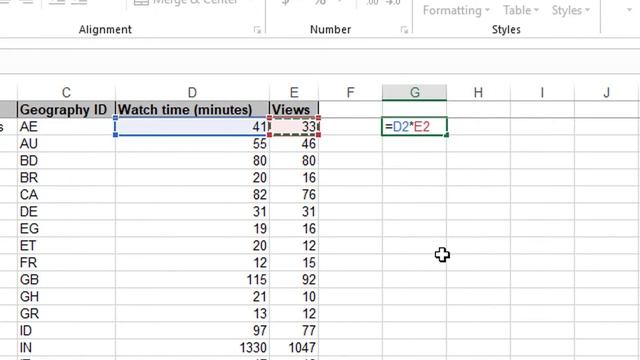Open the Alignment settings dialog launcher
Image resolution: width=640 pixels, height=360 pixels.
(x=257, y=30)
